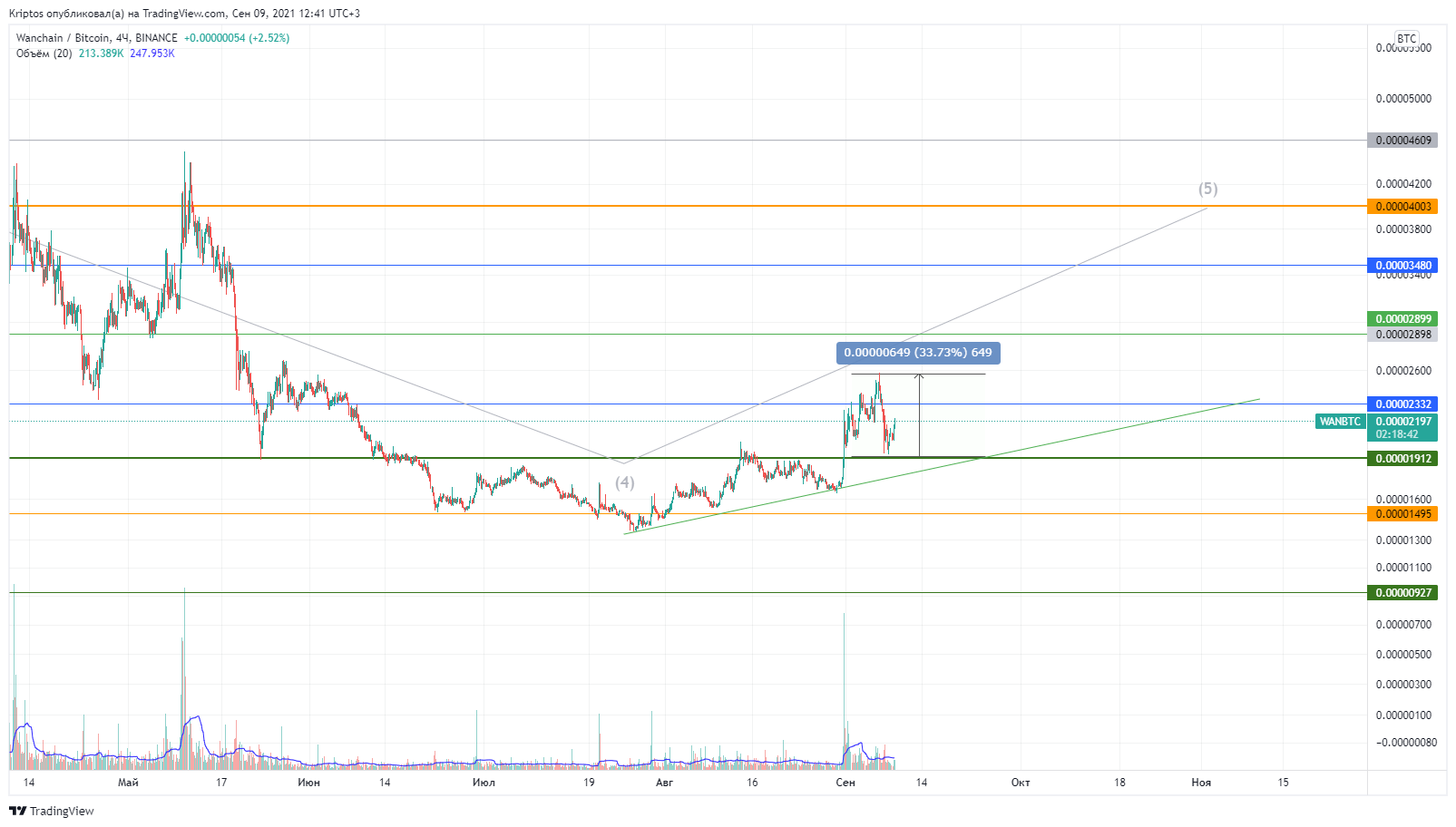Open the BTC currency selector on price axis
Image resolution: width=1456 pixels, height=827 pixels.
pyautogui.click(x=1406, y=38)
